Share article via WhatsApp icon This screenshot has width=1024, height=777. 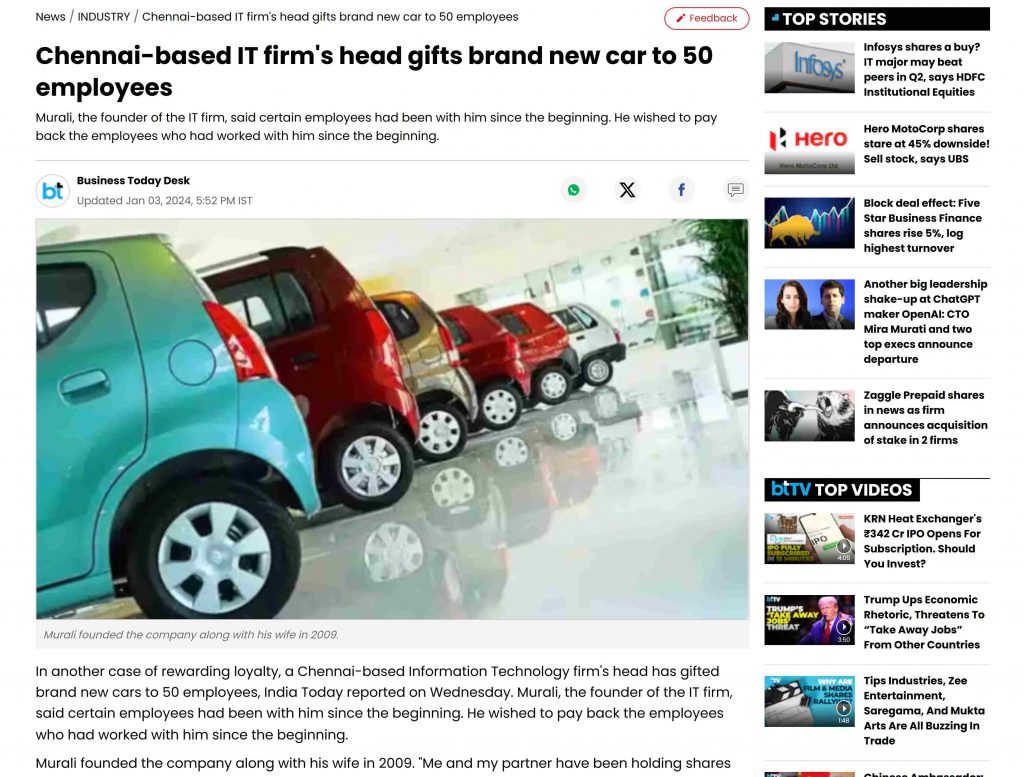coord(573,190)
